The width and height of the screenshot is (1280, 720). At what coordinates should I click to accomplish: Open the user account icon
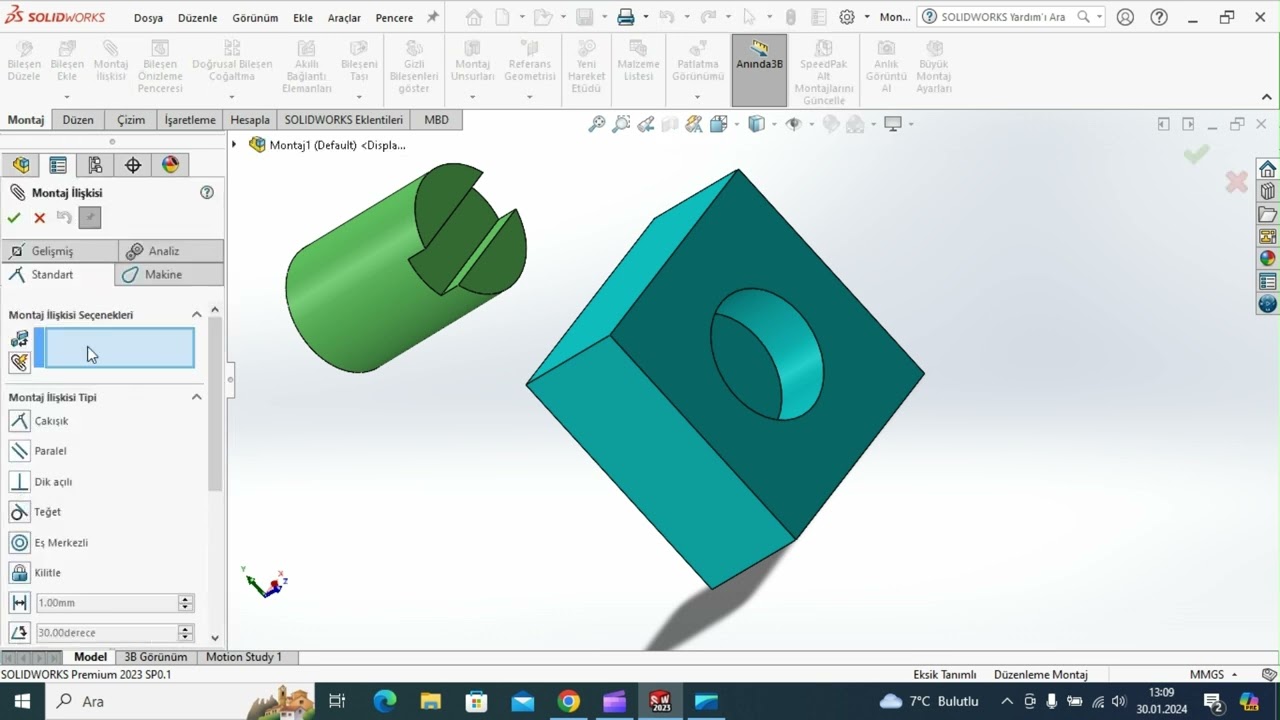pyautogui.click(x=1125, y=17)
